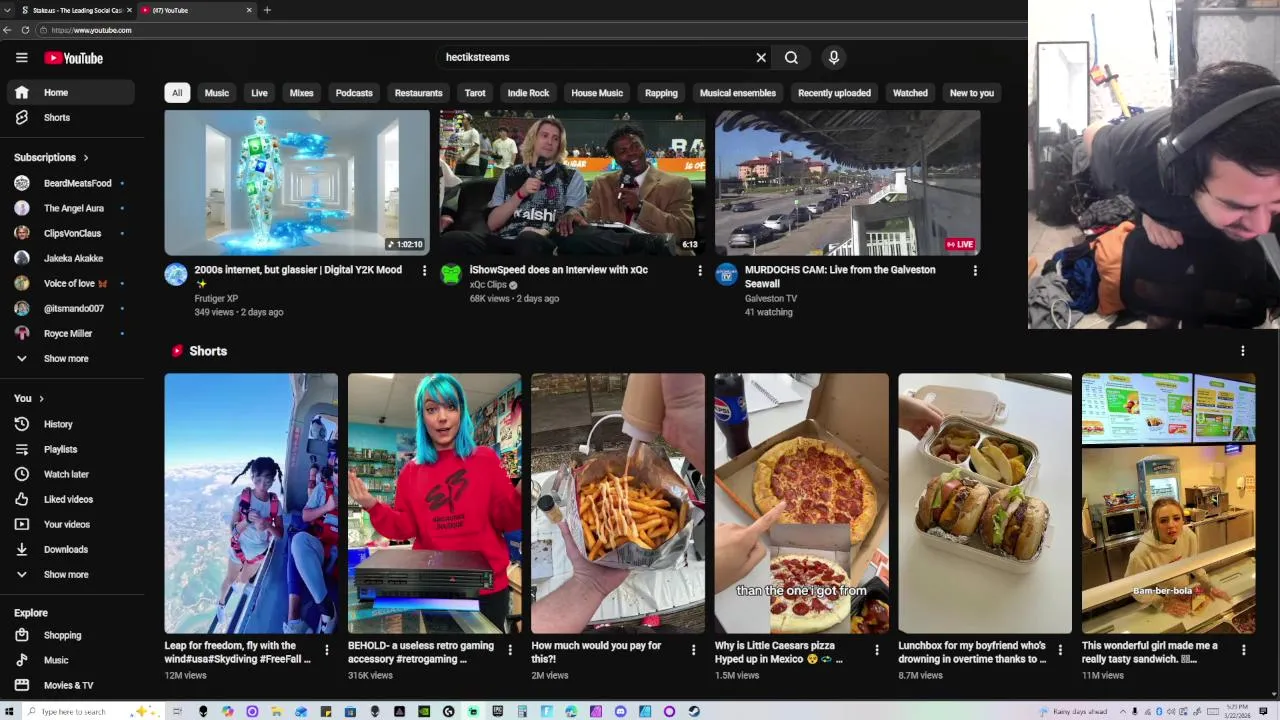1280x720 pixels.
Task: Open Playlists in the sidebar
Action: (x=69, y=449)
